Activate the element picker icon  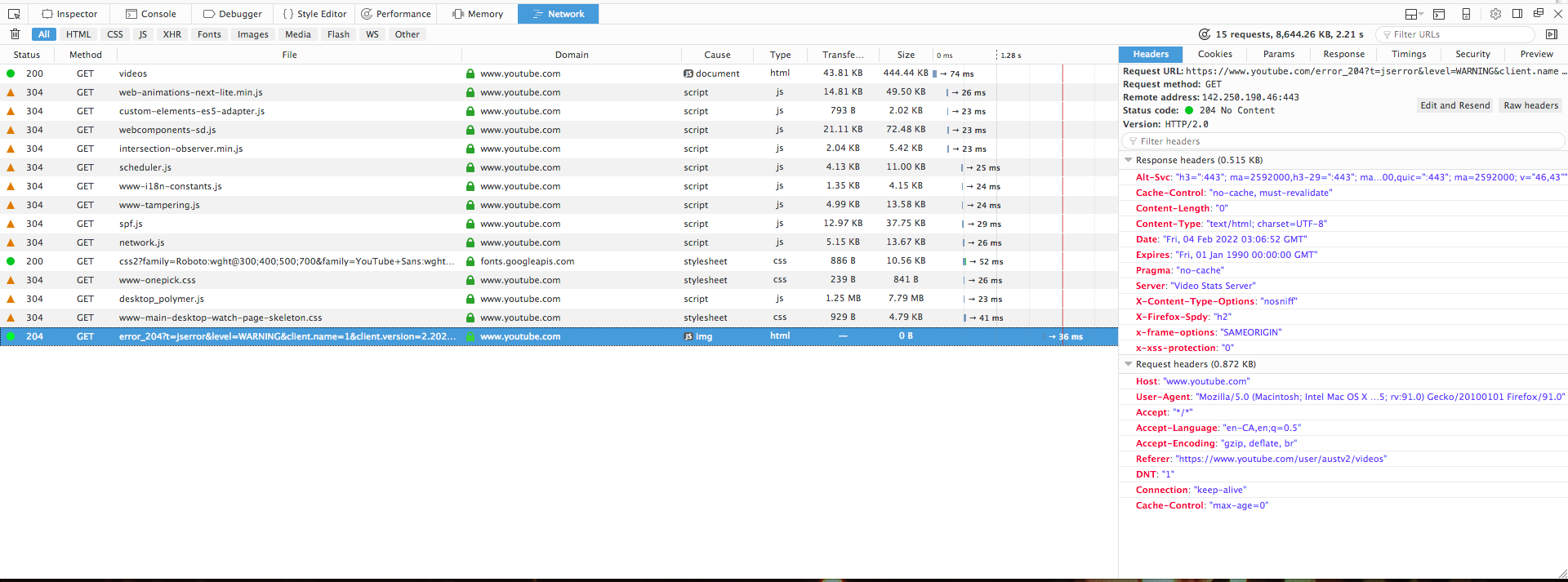click(x=14, y=14)
